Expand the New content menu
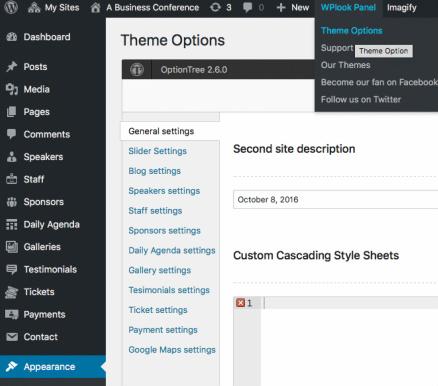 point(293,7)
